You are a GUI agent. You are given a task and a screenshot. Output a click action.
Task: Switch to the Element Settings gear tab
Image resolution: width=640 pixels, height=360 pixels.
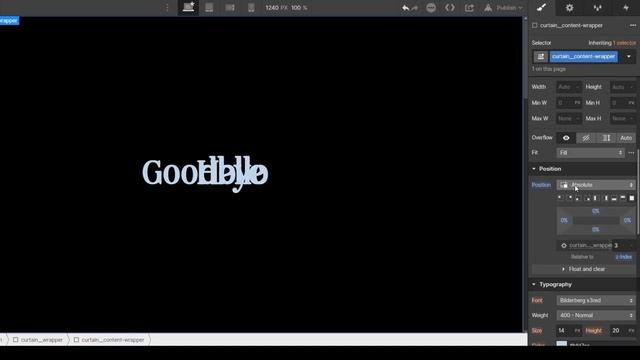[x=569, y=7]
